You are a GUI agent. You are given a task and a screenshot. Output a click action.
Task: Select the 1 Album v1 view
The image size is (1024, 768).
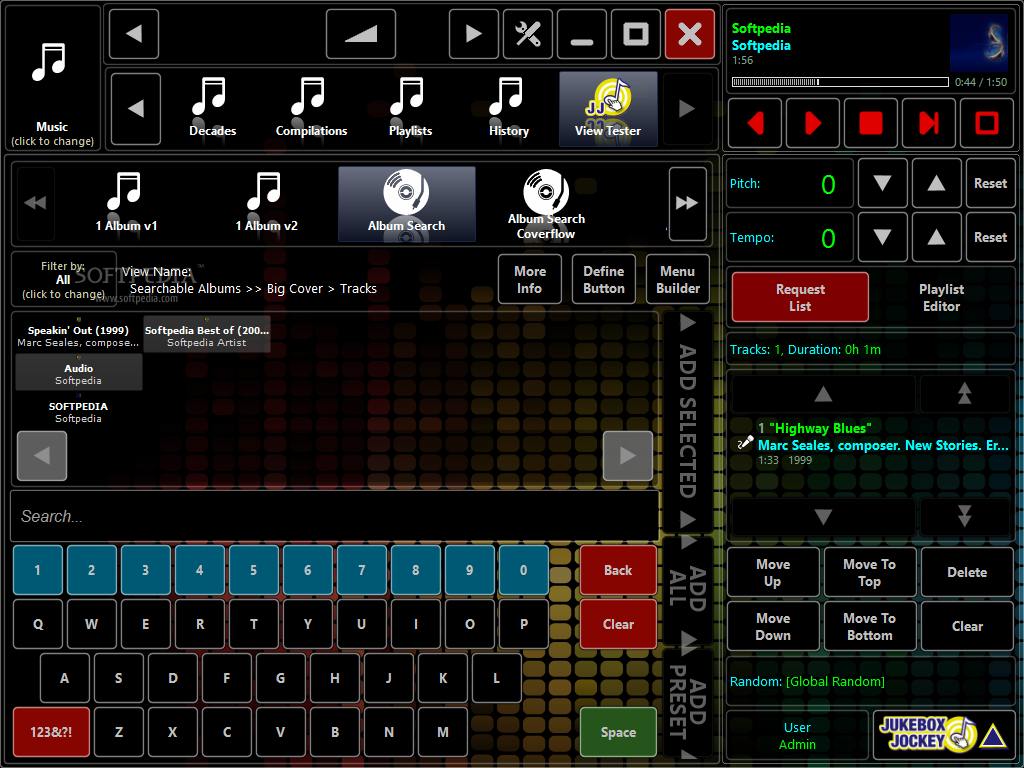click(x=126, y=204)
